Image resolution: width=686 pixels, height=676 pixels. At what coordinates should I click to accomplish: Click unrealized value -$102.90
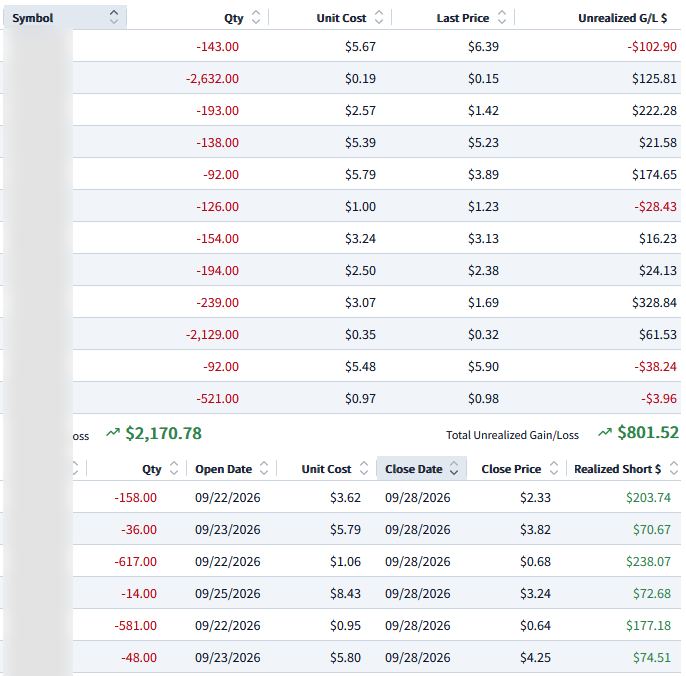pos(651,46)
